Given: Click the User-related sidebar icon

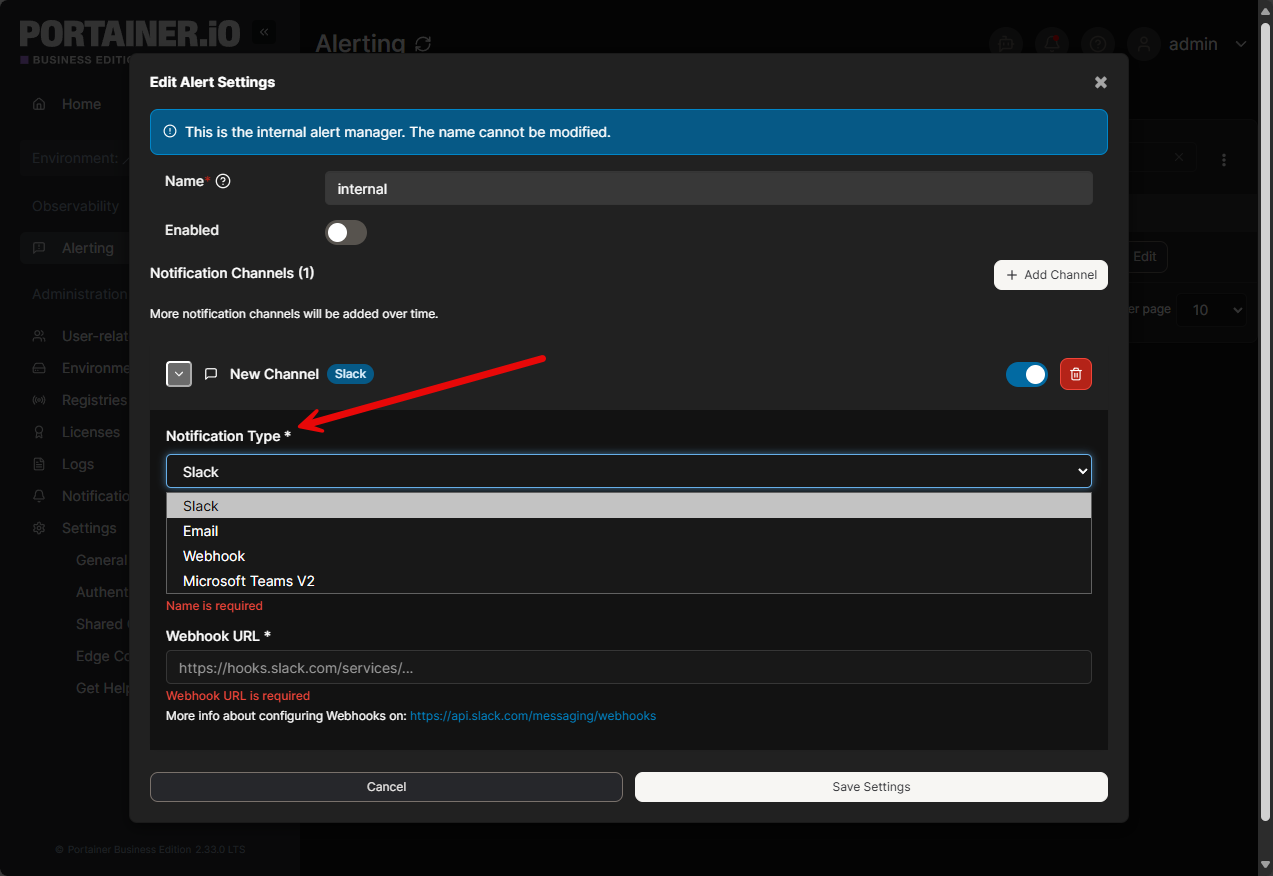Looking at the screenshot, I should click(x=39, y=336).
